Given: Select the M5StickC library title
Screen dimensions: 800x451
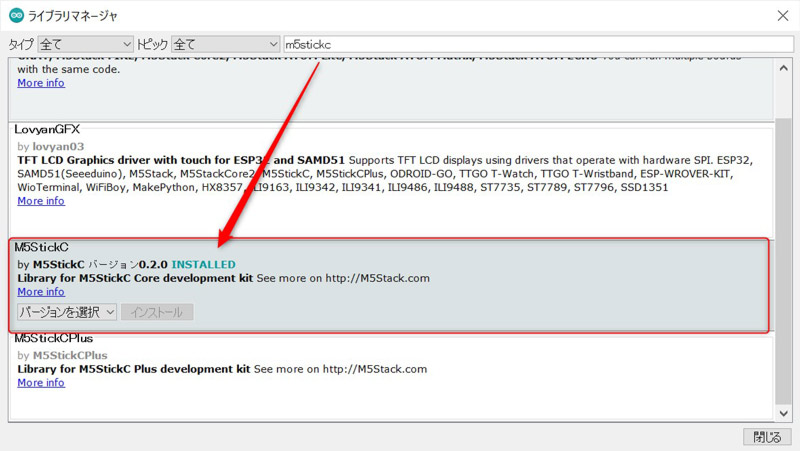Looking at the screenshot, I should (41, 247).
